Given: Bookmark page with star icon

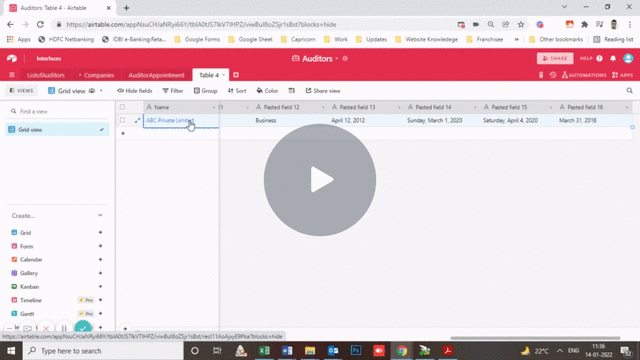Looking at the screenshot, I should click(x=521, y=24).
